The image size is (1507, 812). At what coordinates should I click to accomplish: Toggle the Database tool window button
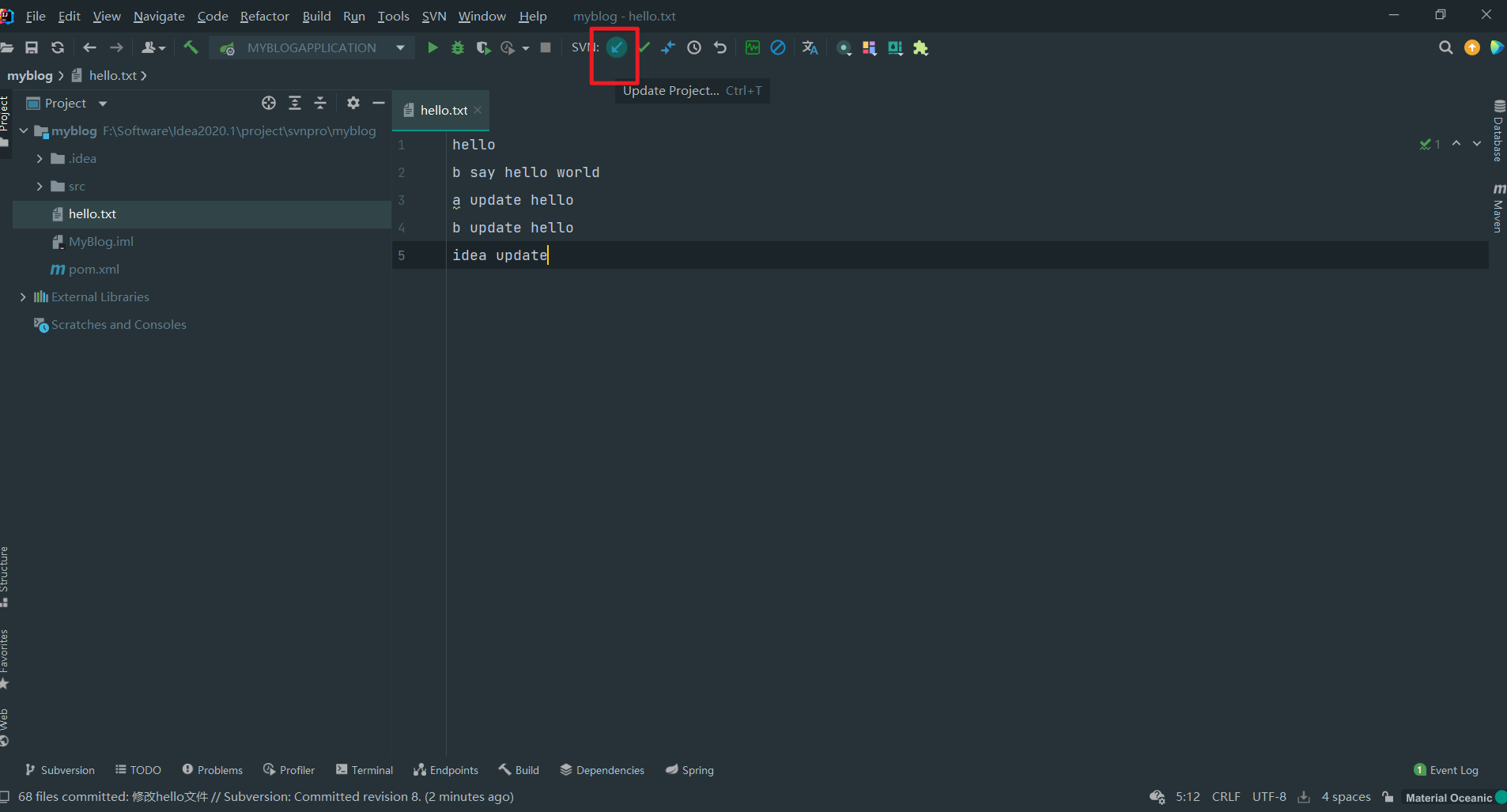[1498, 130]
